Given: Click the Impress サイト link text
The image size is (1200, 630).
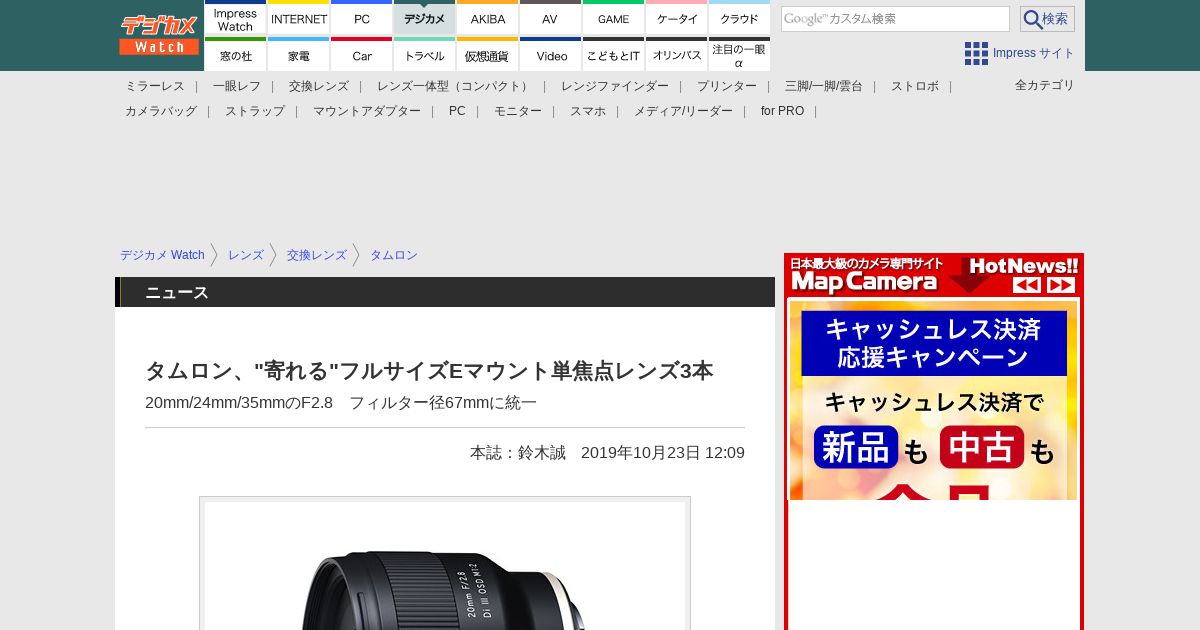Looking at the screenshot, I should 1034,53.
